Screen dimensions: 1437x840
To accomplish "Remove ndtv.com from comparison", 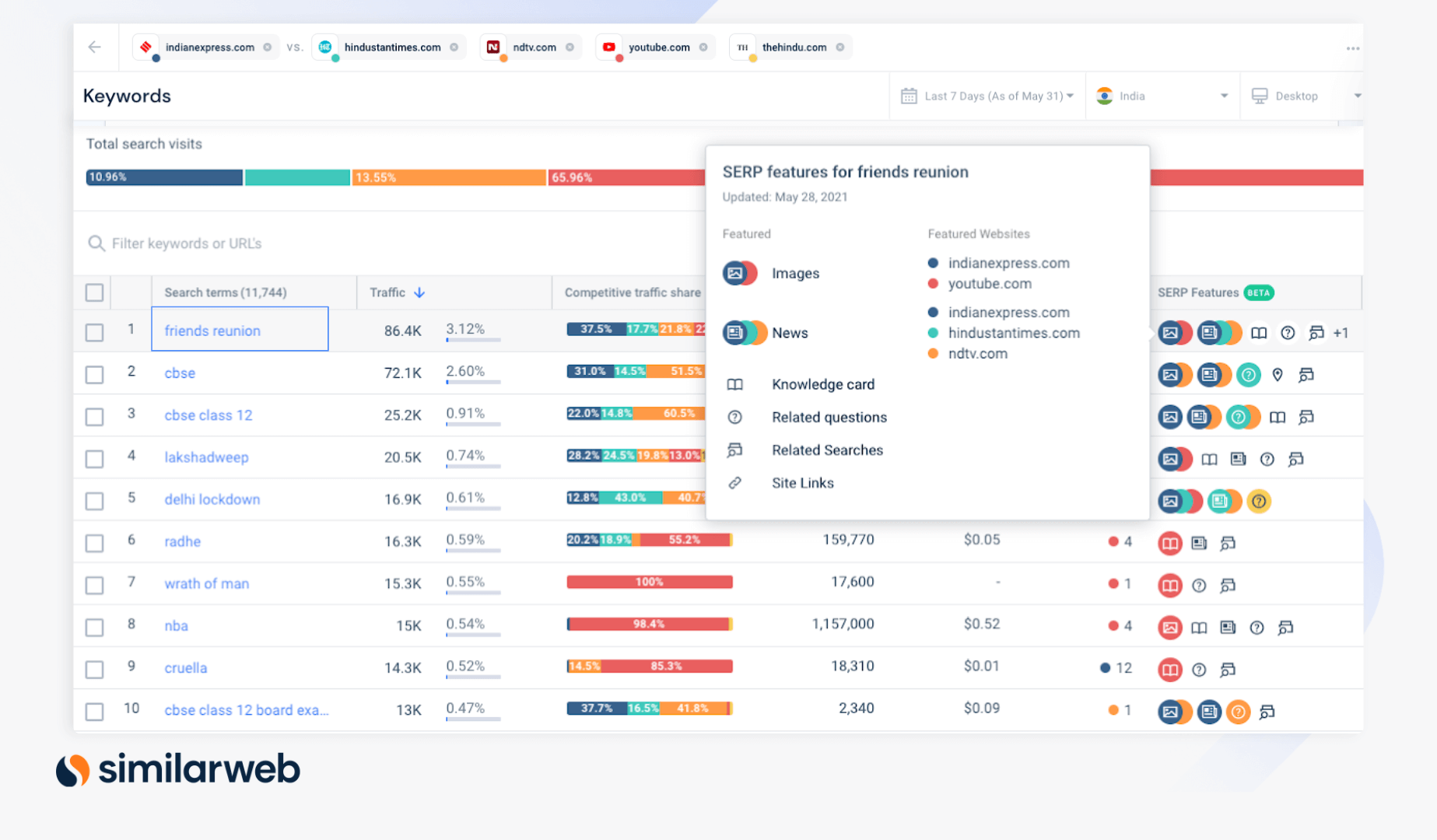I will 570,47.
